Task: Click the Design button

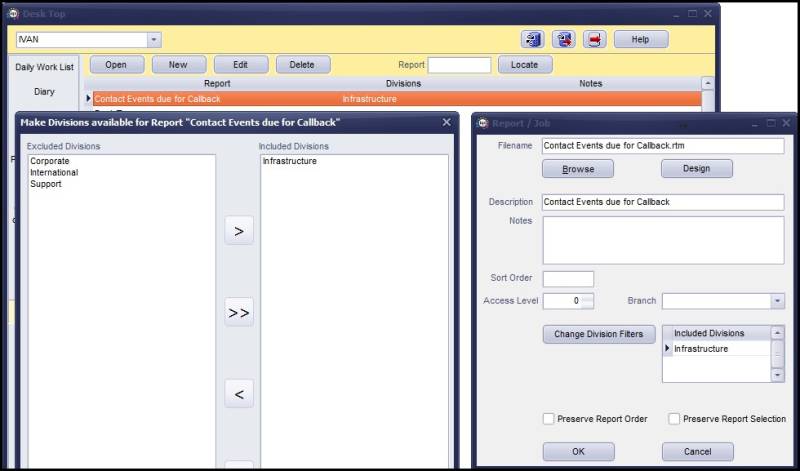Action: pyautogui.click(x=696, y=168)
